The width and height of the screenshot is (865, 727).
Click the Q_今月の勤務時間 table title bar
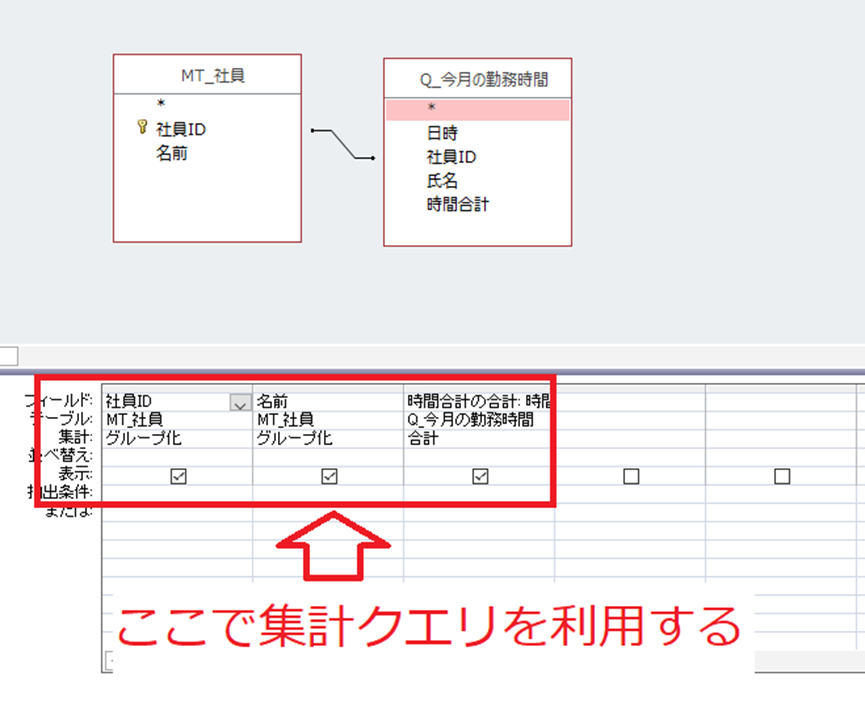coord(477,78)
